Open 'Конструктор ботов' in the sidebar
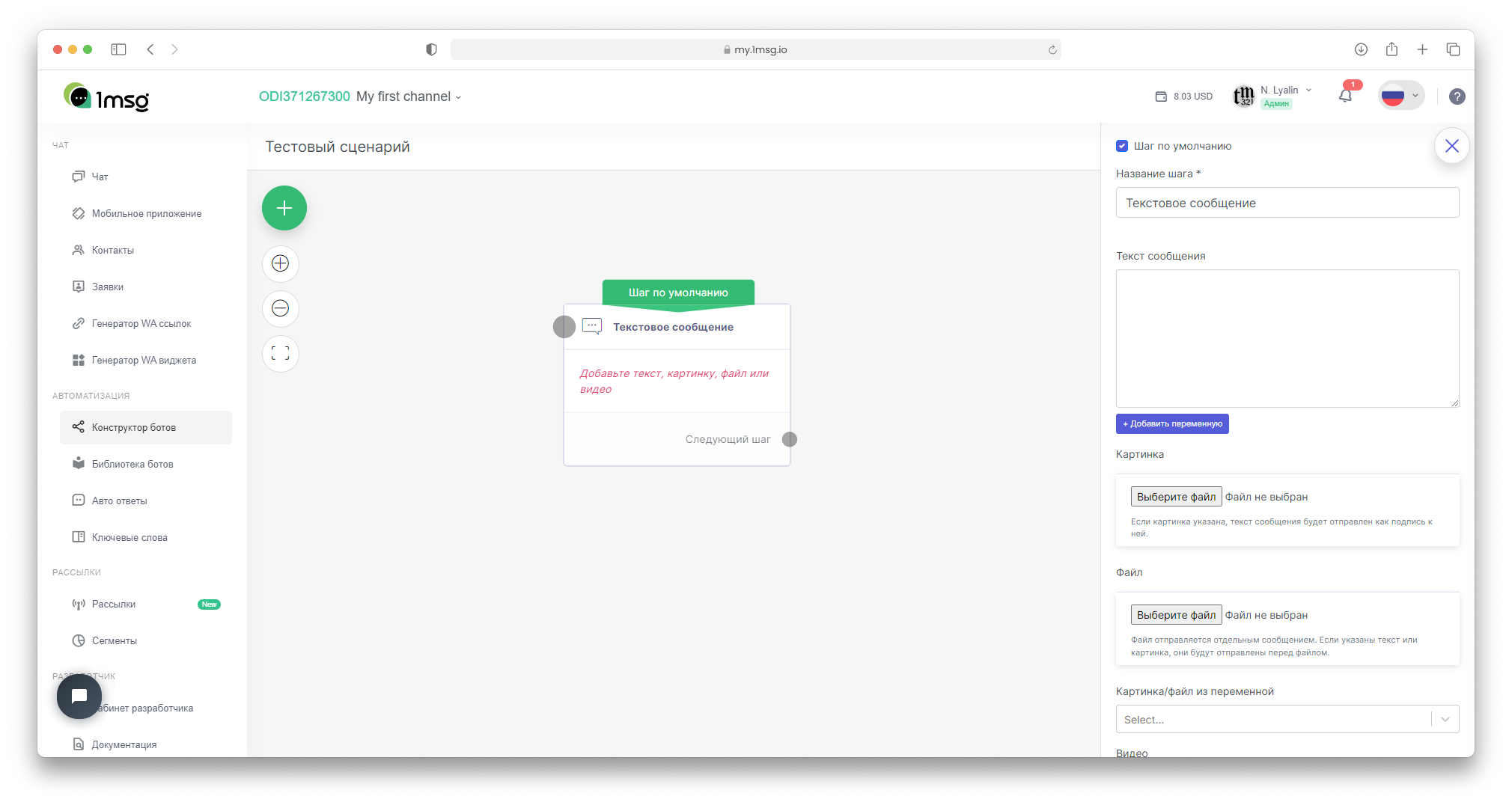 (134, 427)
